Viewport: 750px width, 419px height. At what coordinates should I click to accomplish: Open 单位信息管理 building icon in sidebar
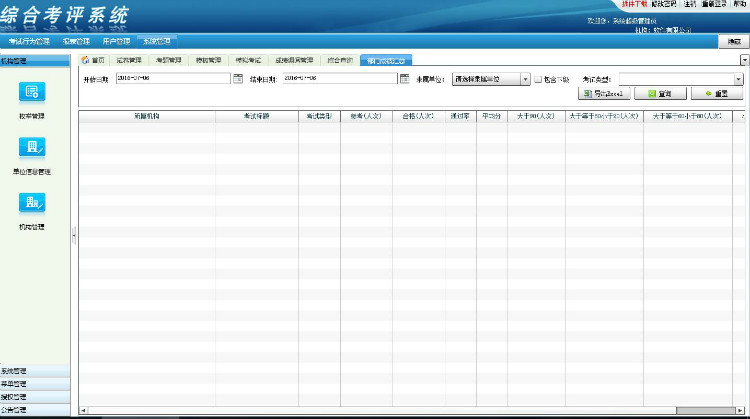point(32,147)
